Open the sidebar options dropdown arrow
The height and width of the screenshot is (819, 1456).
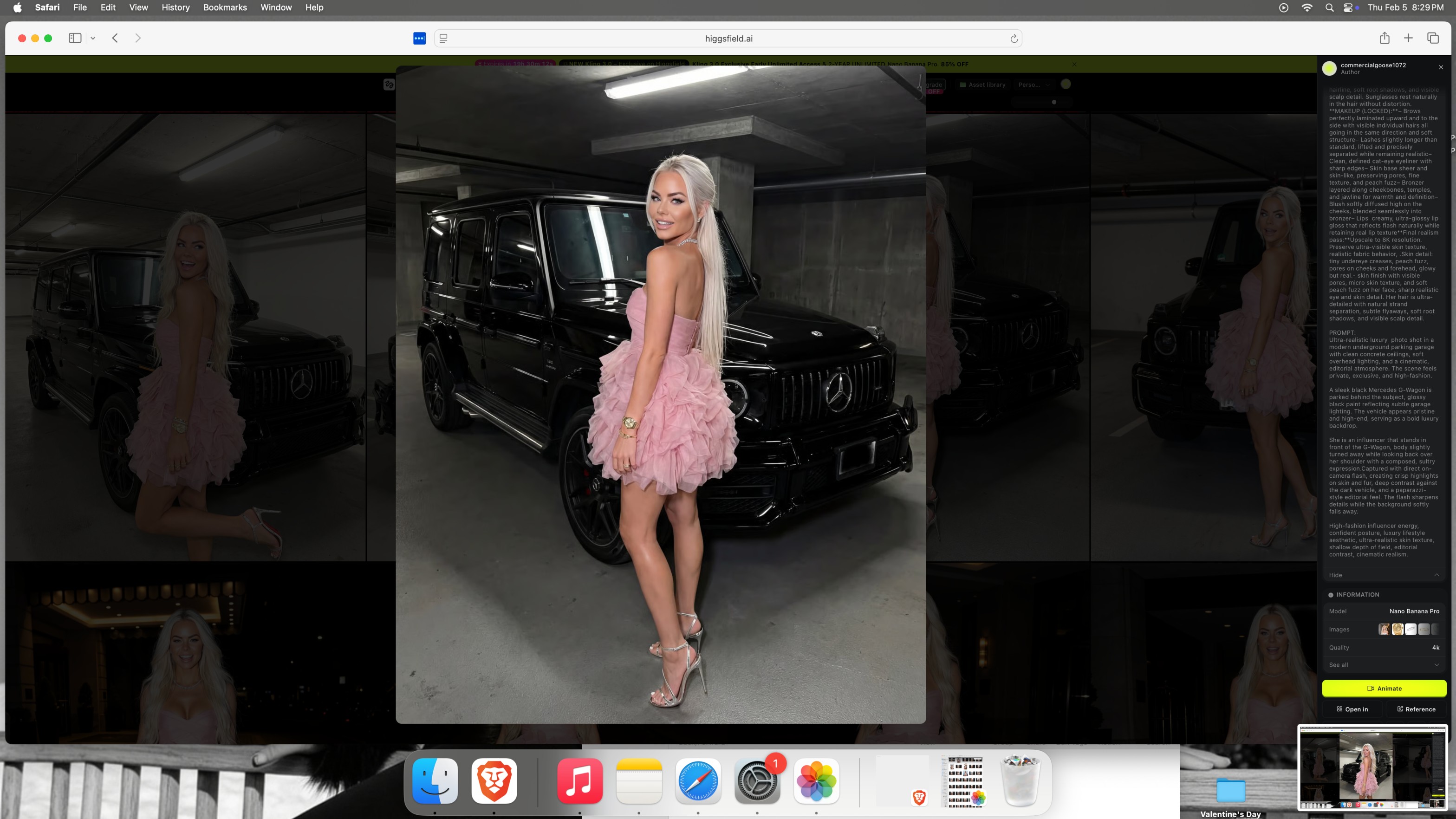[93, 39]
